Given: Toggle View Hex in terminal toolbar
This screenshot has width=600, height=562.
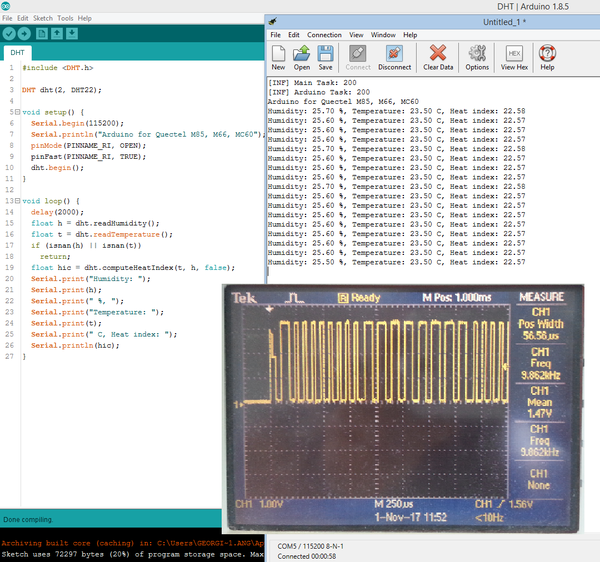Looking at the screenshot, I should click(514, 58).
